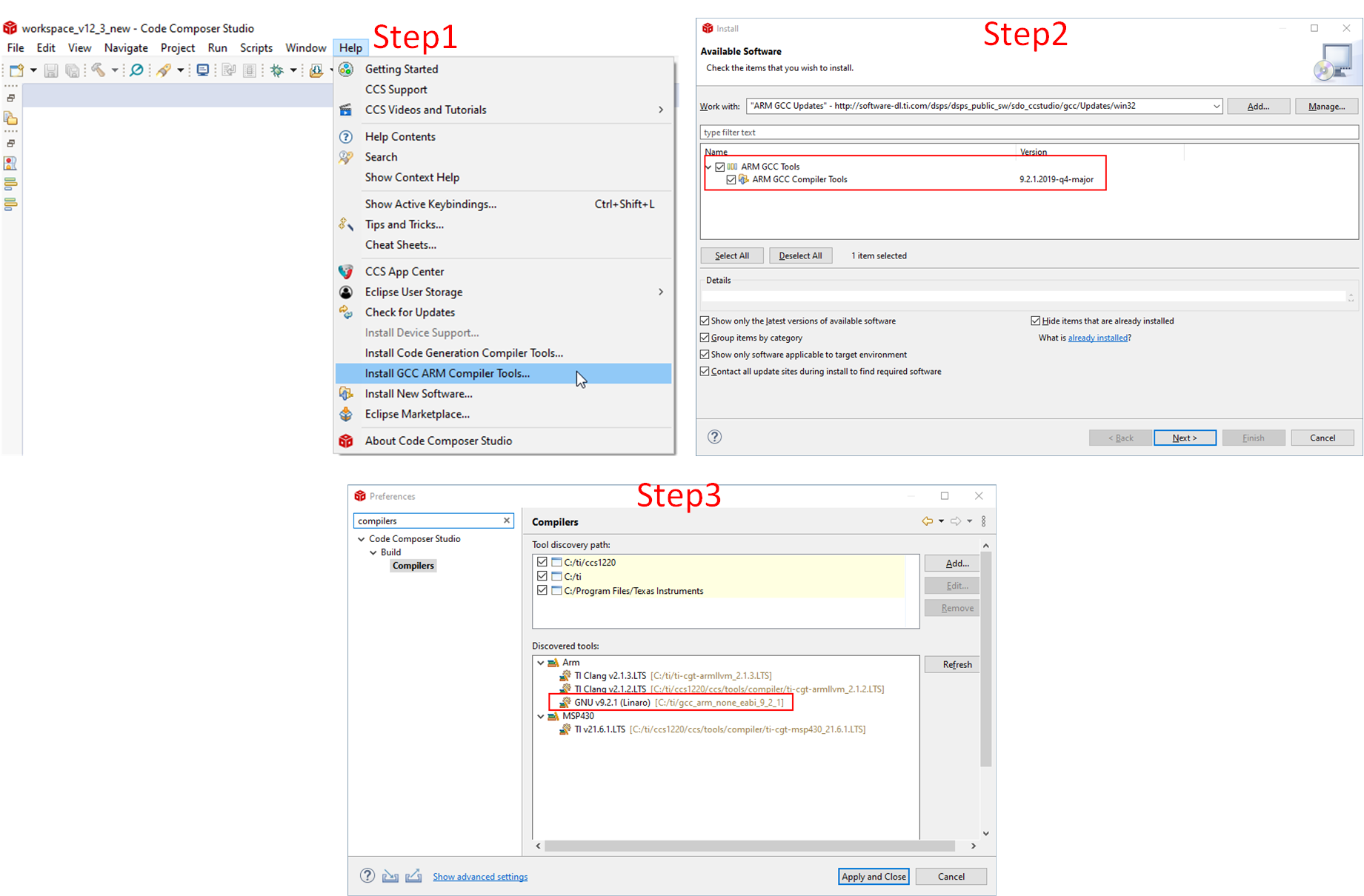Click the help question icon in the Install dialog

coord(714,436)
